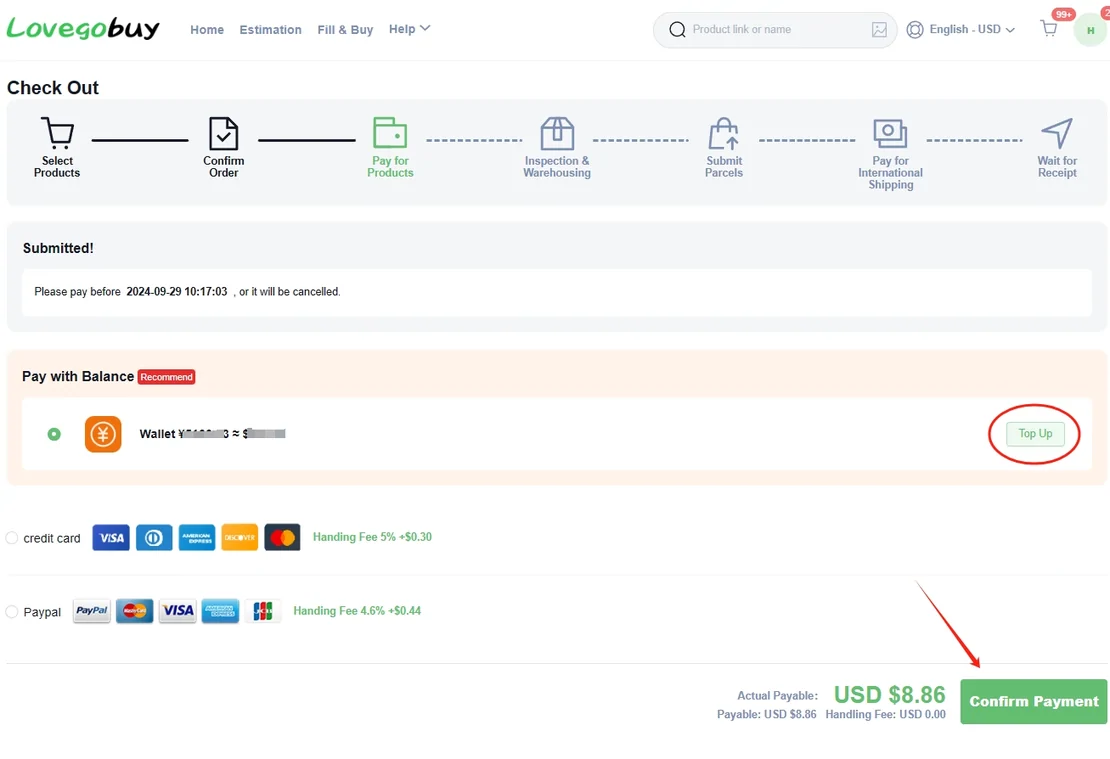Expand the Help menu

[x=409, y=29]
